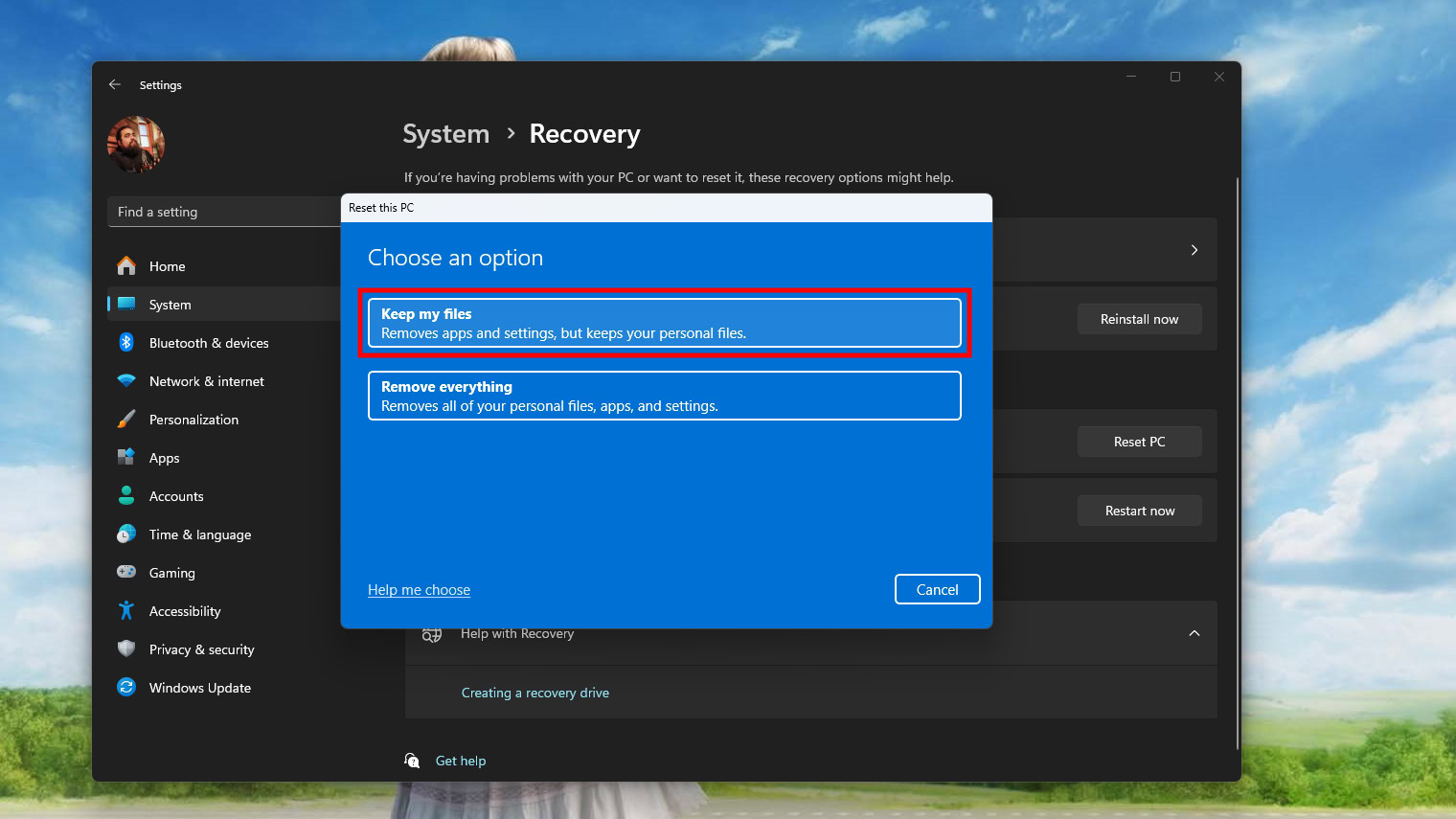1456x819 pixels.
Task: Click the back arrow in Settings
Action: pos(115,84)
